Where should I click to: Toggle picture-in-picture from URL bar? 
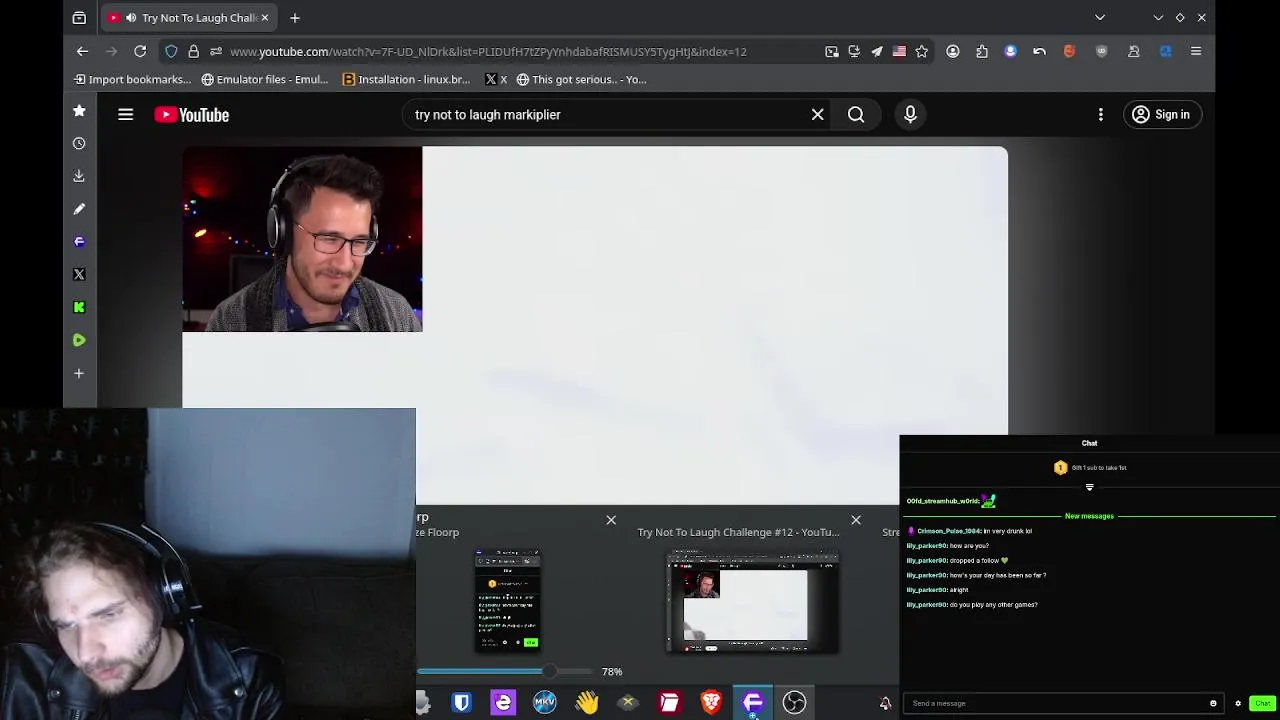pyautogui.click(x=832, y=51)
